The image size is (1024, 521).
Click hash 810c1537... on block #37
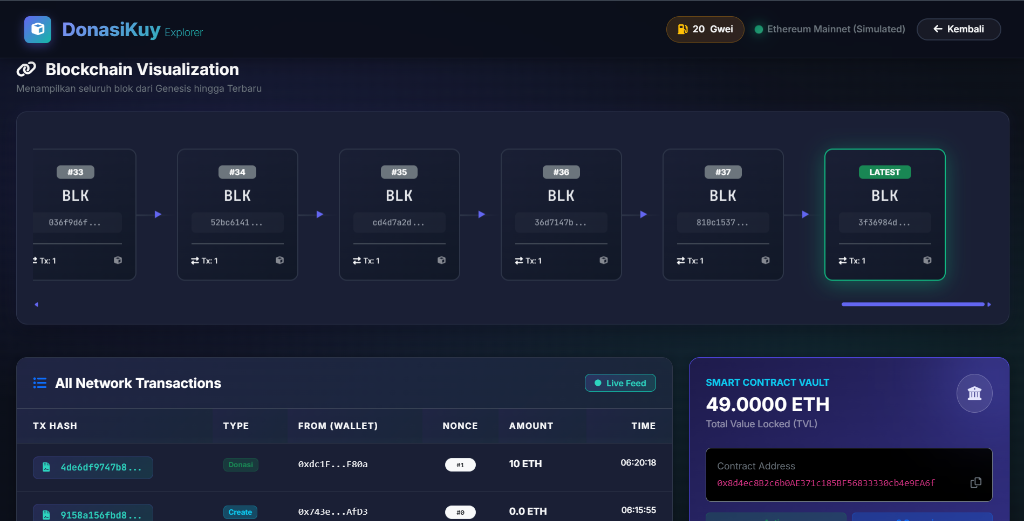723,223
